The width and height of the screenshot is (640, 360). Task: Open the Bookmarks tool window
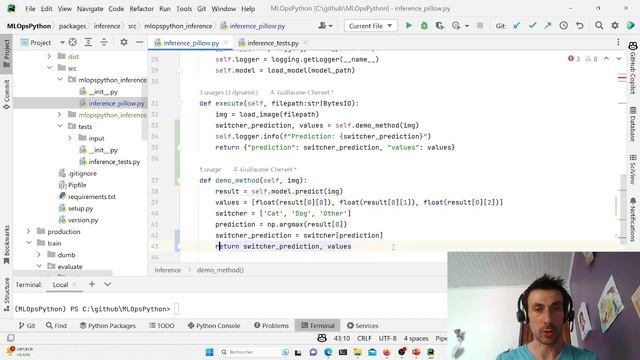[7, 245]
